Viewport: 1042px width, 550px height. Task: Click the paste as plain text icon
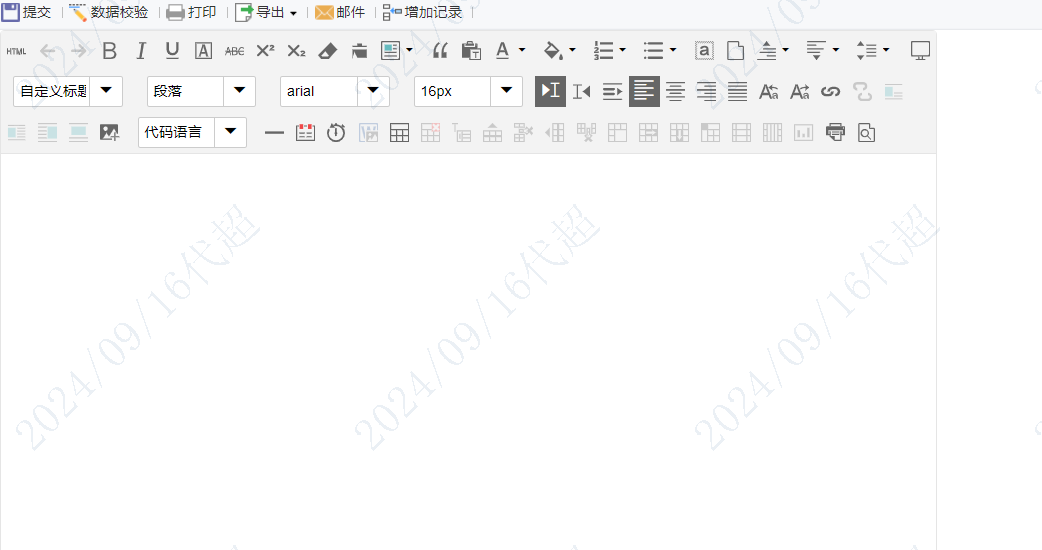tap(471, 51)
